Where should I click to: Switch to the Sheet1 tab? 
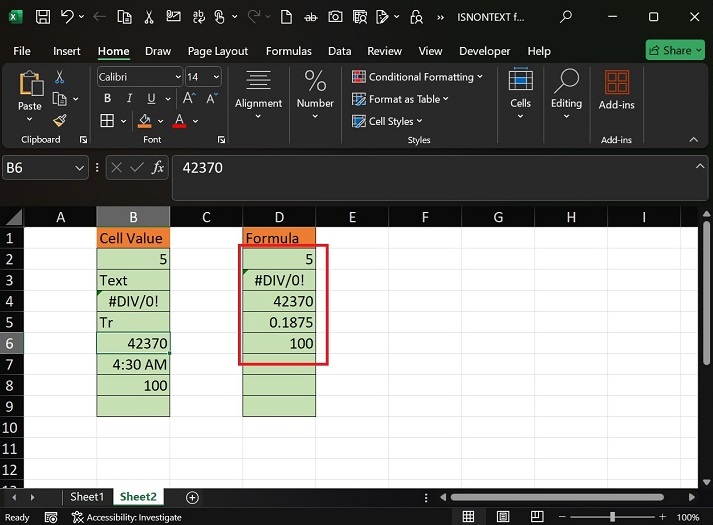[87, 497]
